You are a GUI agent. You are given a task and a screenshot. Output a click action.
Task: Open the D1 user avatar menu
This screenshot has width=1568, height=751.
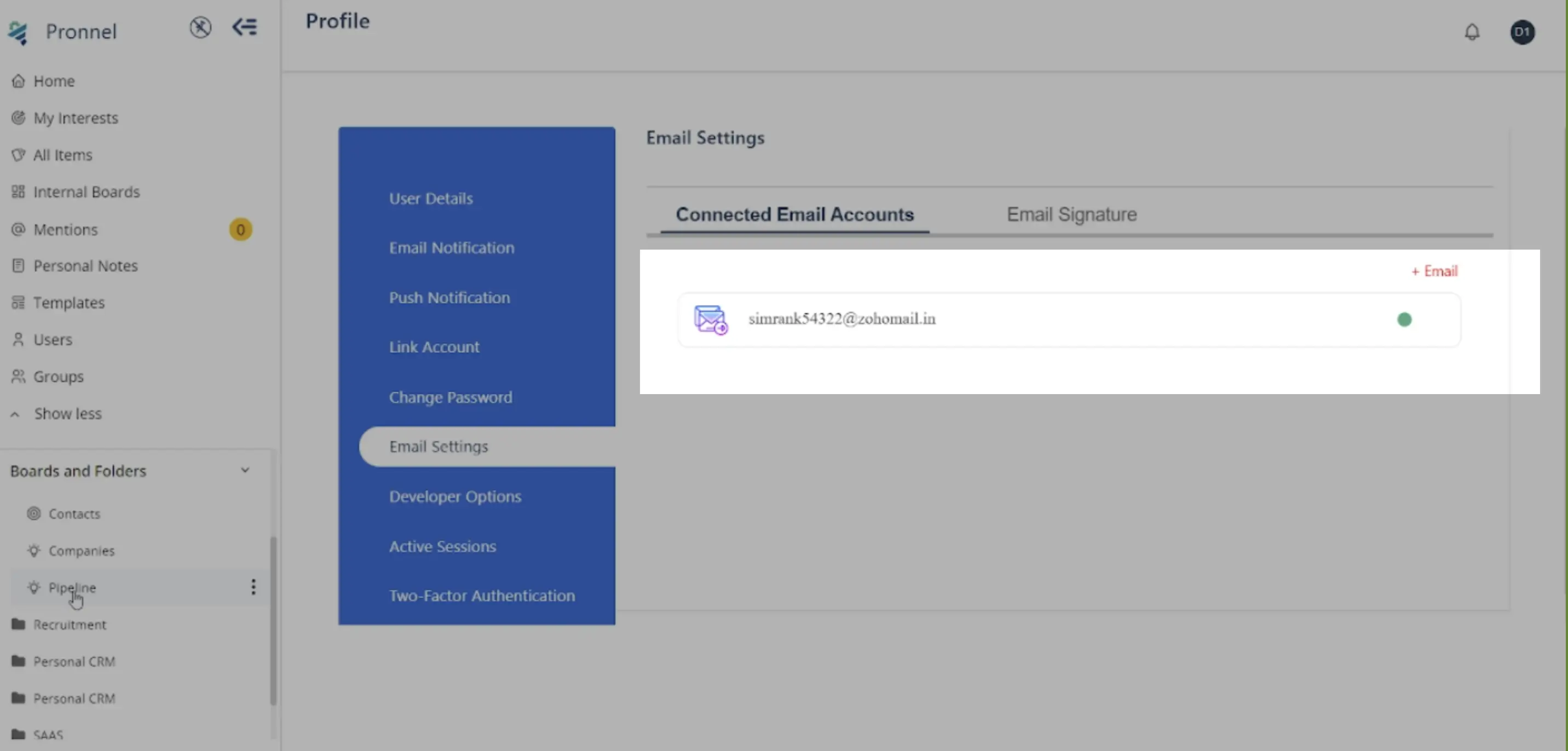1523,32
